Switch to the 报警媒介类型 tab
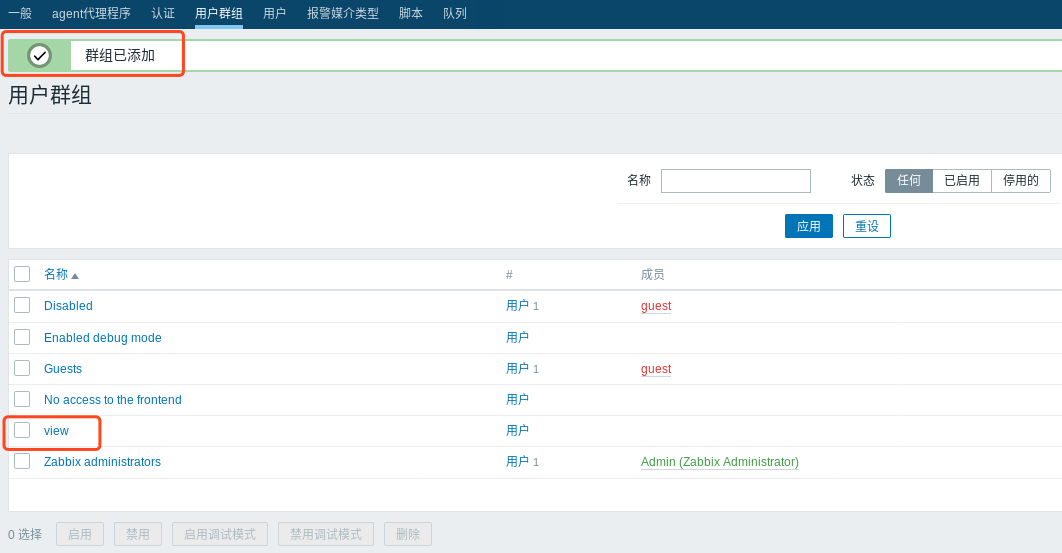Screen dimensions: 1062x553 342,14
